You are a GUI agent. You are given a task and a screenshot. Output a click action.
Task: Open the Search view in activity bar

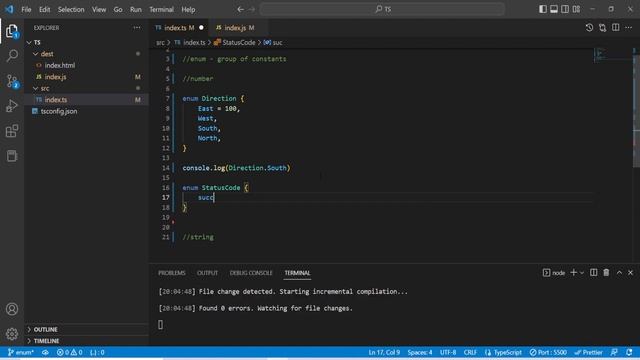(12, 56)
